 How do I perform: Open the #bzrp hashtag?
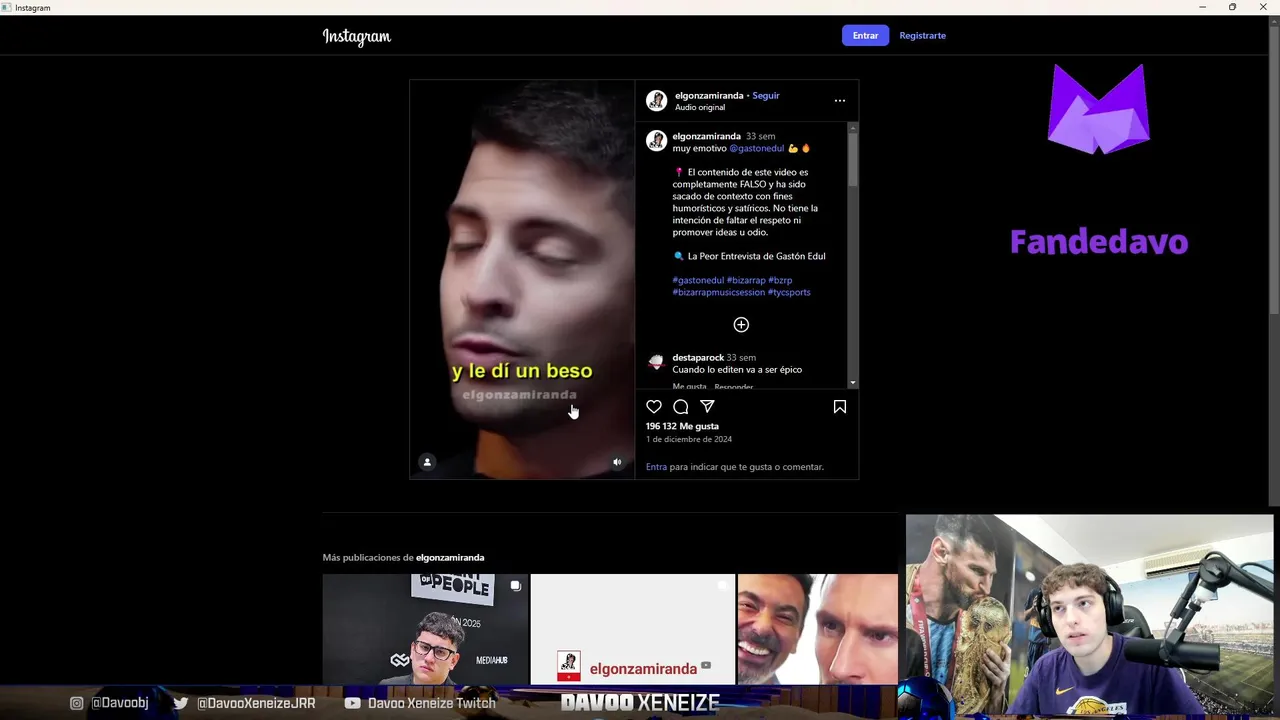tap(780, 280)
